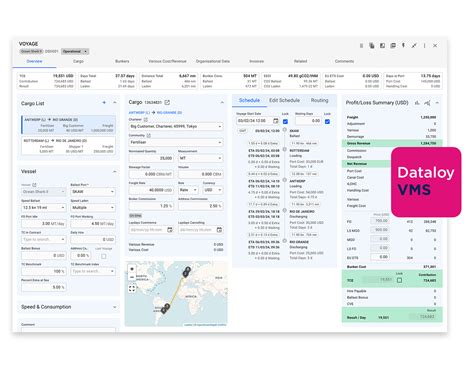Open the Charterer external link icon

pos(146,119)
